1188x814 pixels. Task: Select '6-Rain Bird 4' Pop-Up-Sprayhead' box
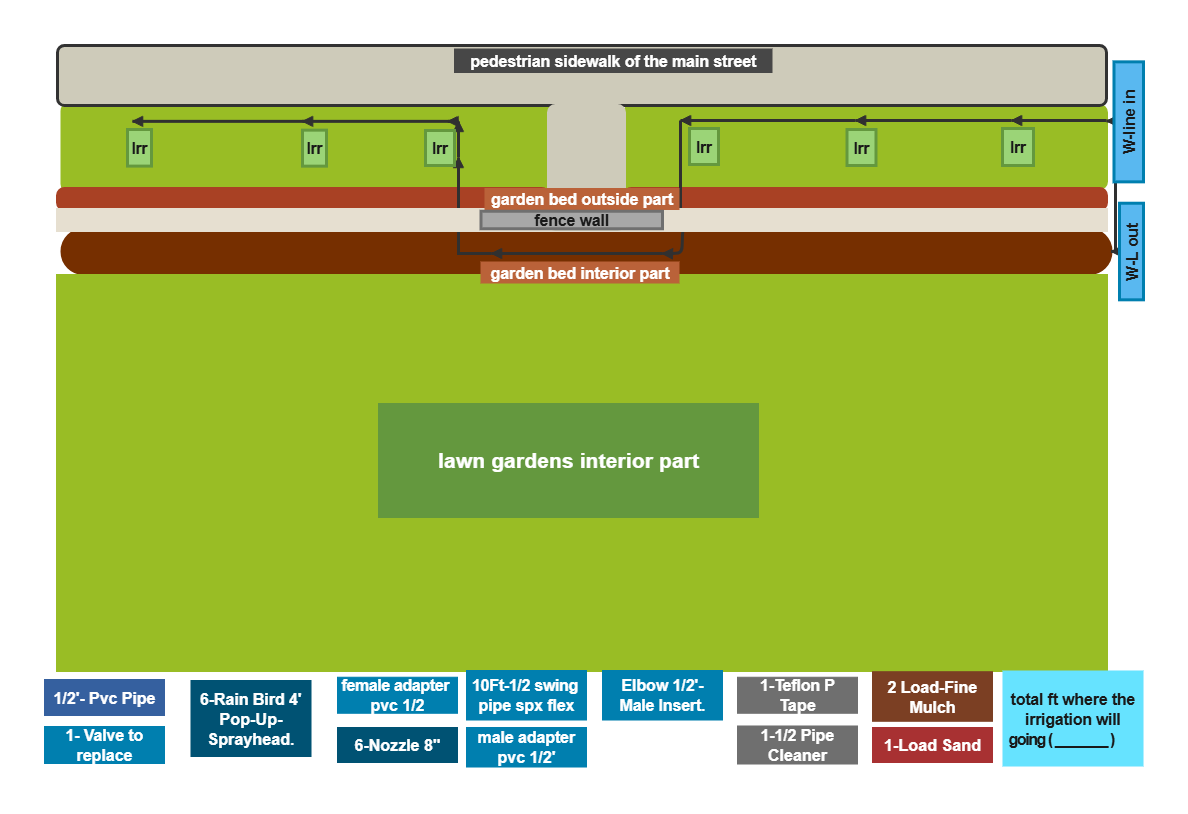pos(251,719)
